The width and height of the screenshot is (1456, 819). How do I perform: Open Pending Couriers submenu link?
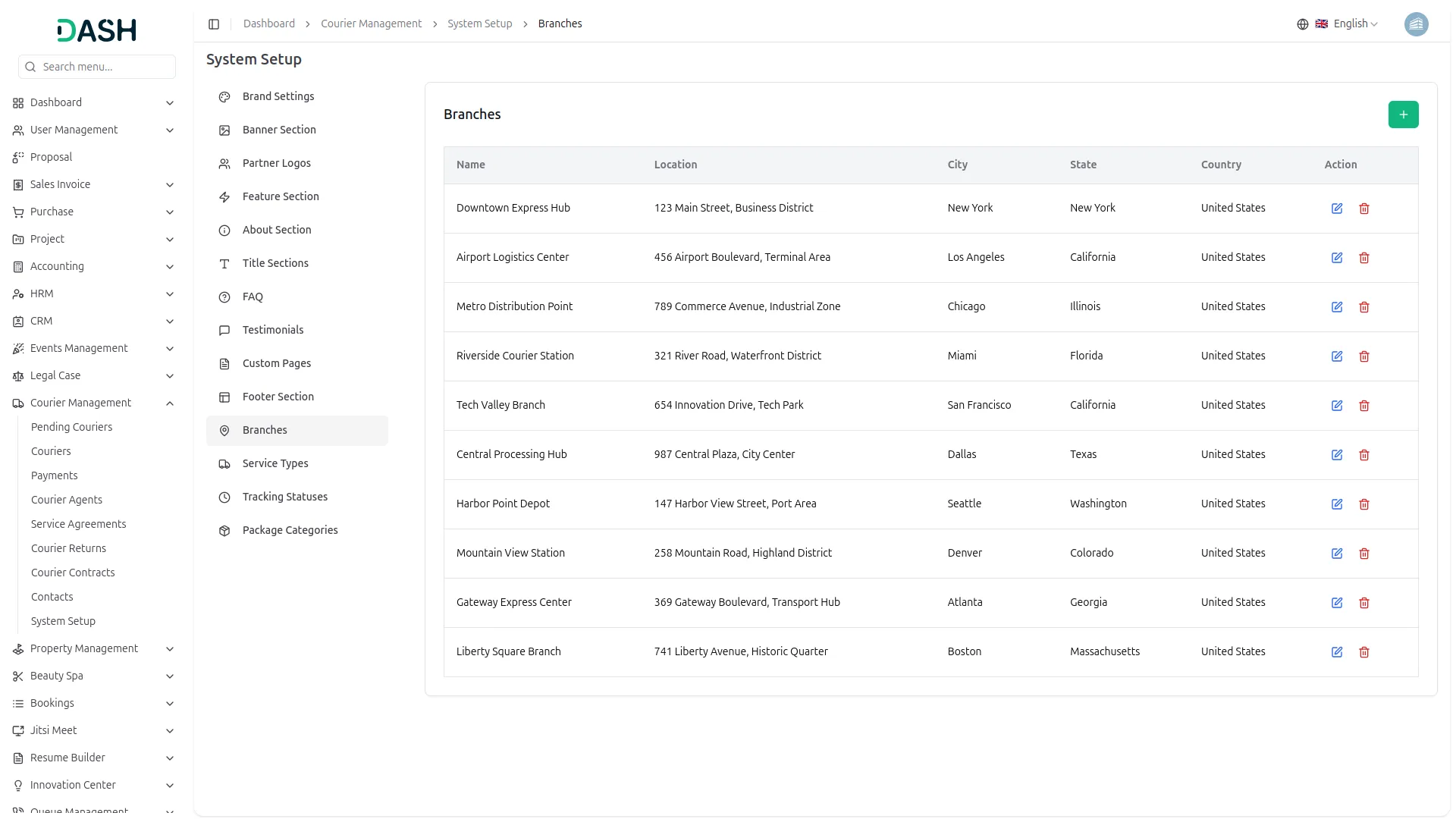(71, 427)
